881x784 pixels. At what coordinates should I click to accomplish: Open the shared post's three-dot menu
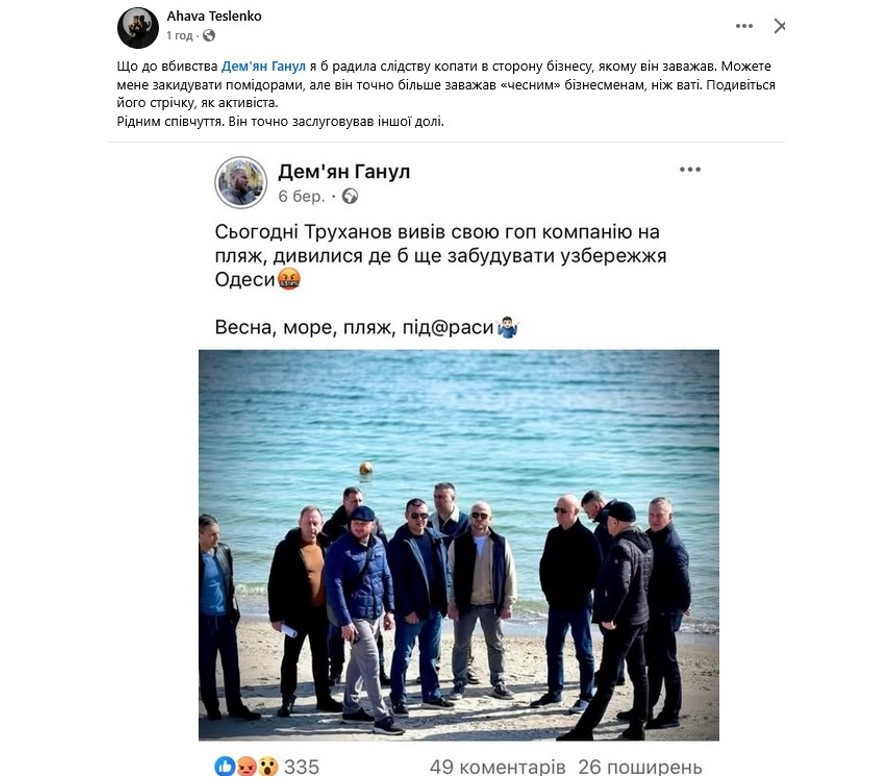point(690,169)
